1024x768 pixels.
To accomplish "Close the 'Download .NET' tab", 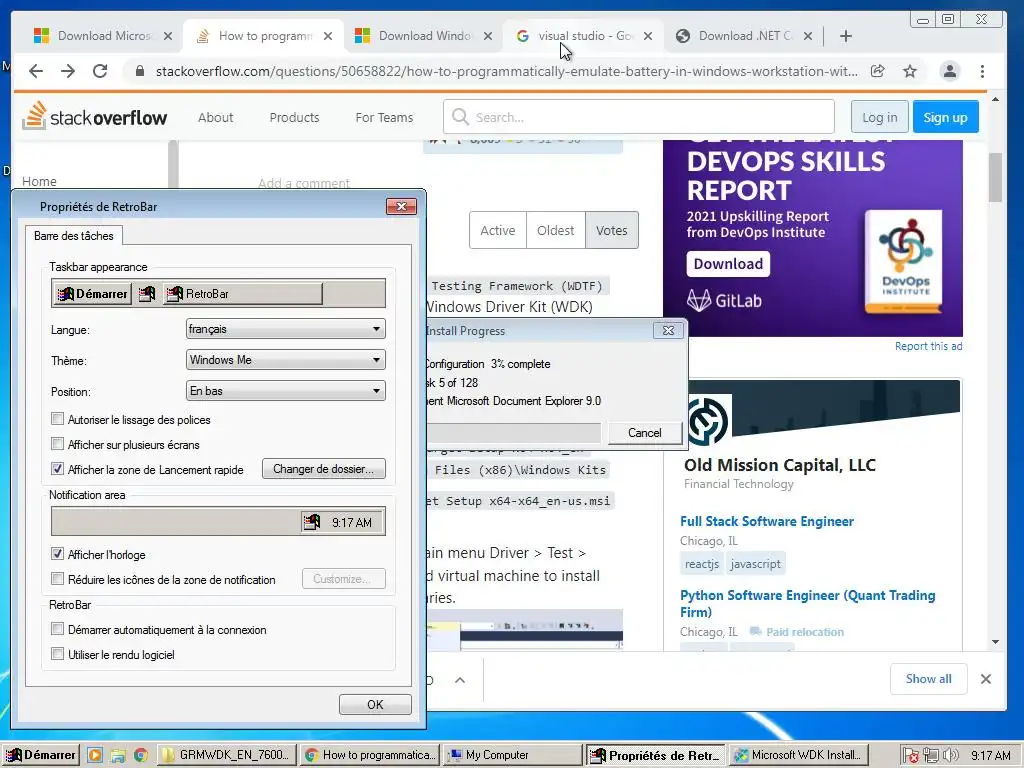I will [x=808, y=36].
